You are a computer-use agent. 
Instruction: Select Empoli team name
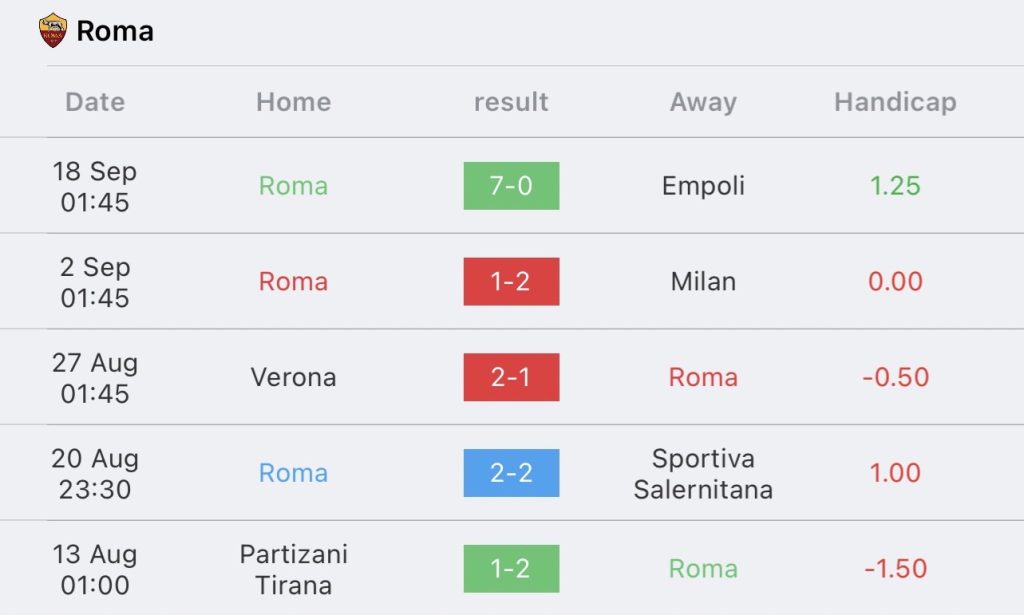coord(703,186)
